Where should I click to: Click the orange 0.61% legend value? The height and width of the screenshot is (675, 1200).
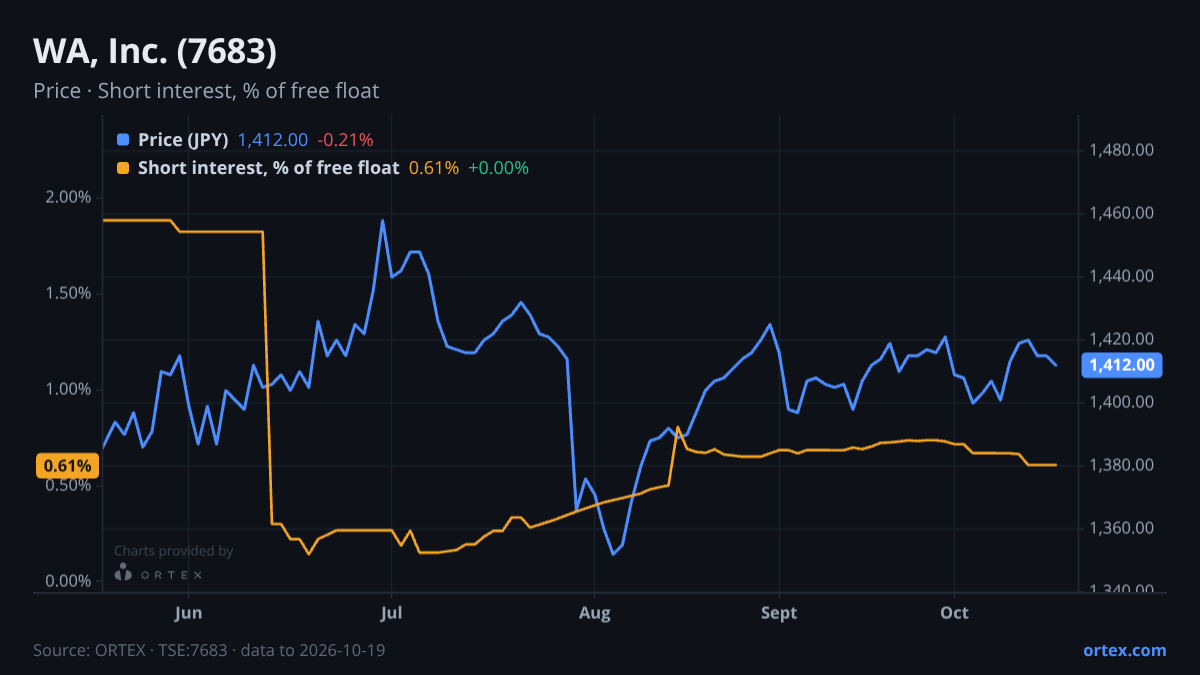[434, 168]
